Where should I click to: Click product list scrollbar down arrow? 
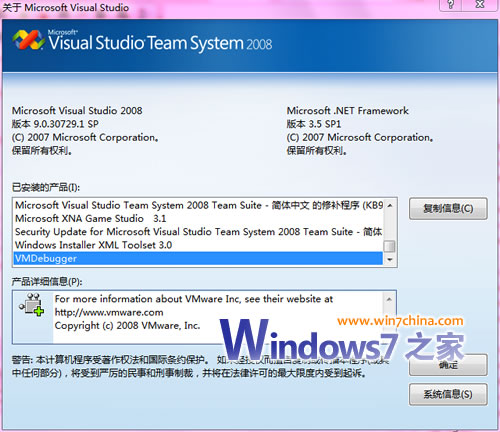pyautogui.click(x=390, y=259)
